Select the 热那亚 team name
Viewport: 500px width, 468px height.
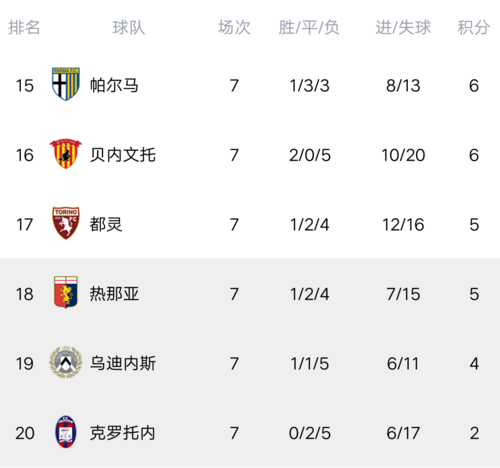114,294
